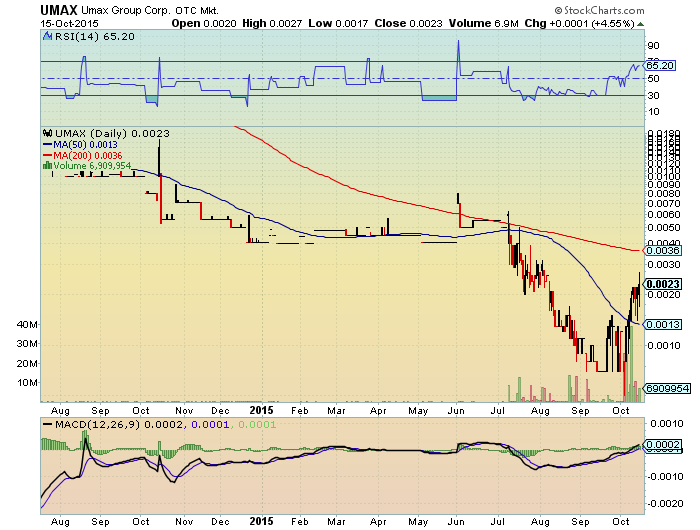Viewport: 700px width, 530px height.
Task: Click the Open 0.0020 value
Action: 204,23
